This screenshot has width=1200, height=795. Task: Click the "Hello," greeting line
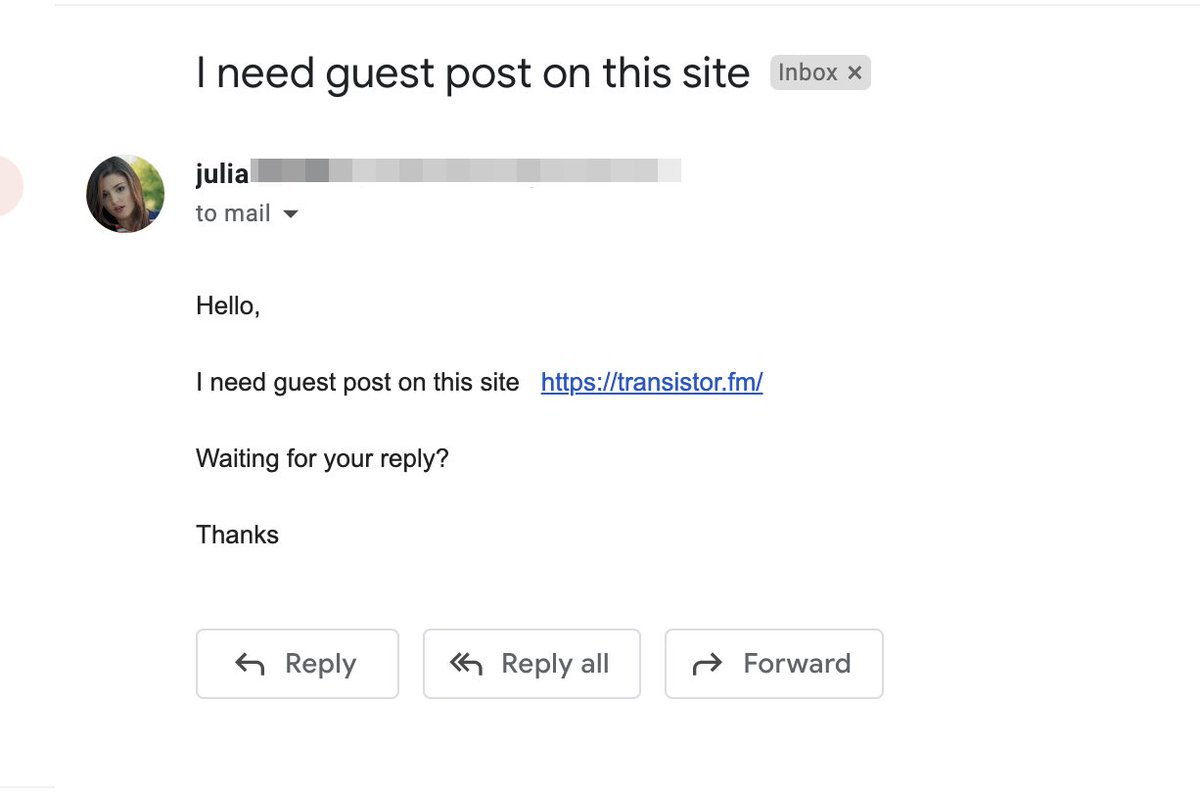(228, 306)
